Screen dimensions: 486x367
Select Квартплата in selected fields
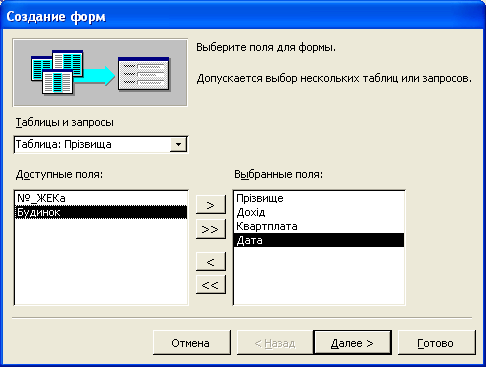[319, 226]
